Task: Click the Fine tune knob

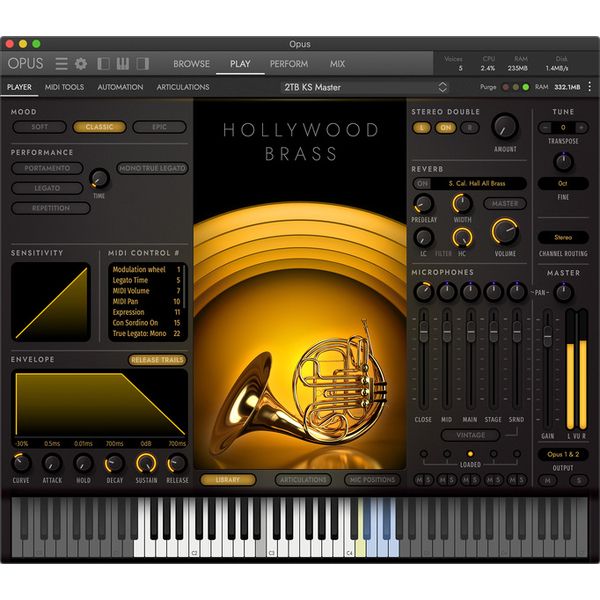Action: tap(563, 162)
